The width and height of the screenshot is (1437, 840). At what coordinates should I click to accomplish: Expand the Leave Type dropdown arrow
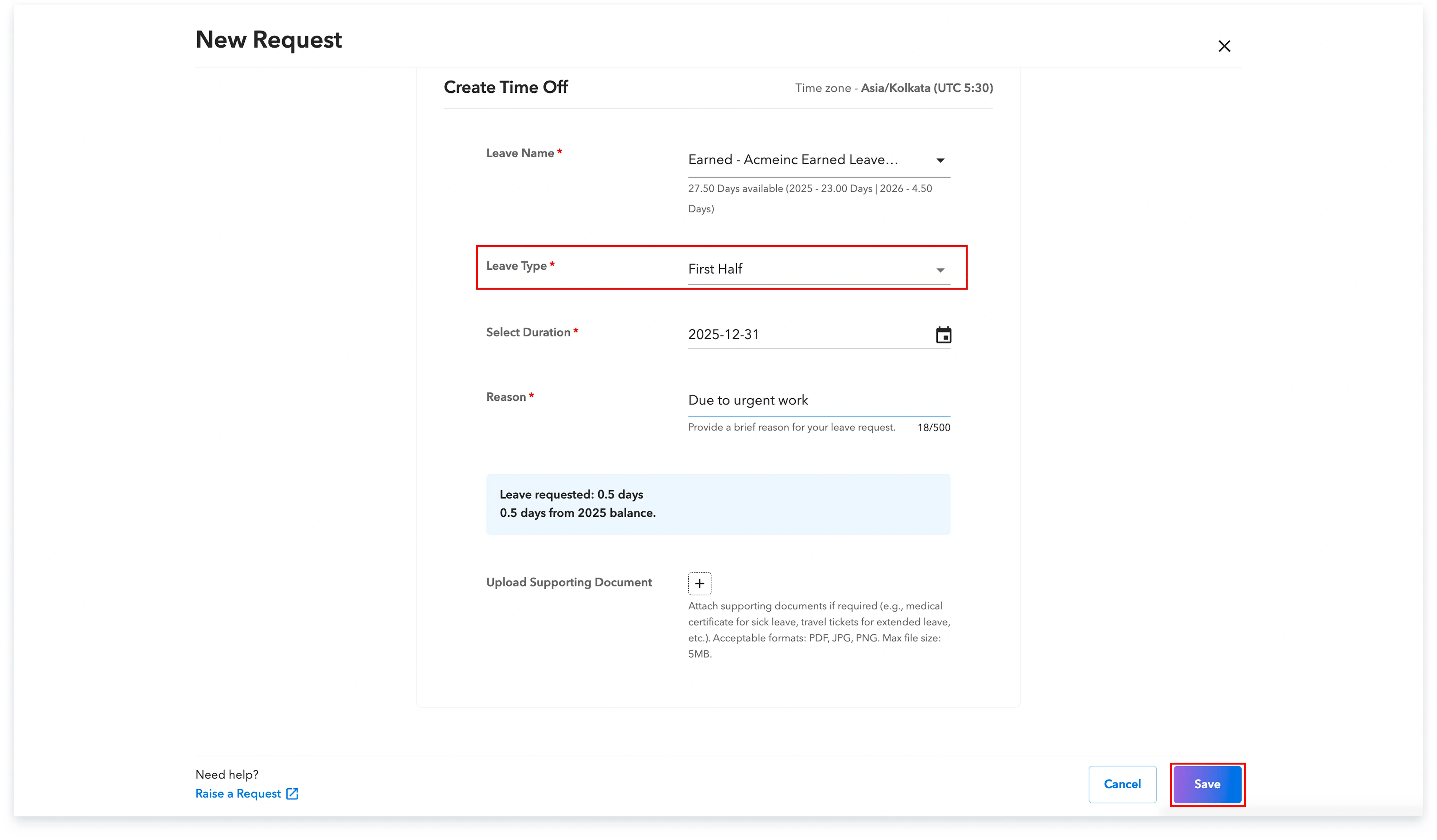pos(940,270)
